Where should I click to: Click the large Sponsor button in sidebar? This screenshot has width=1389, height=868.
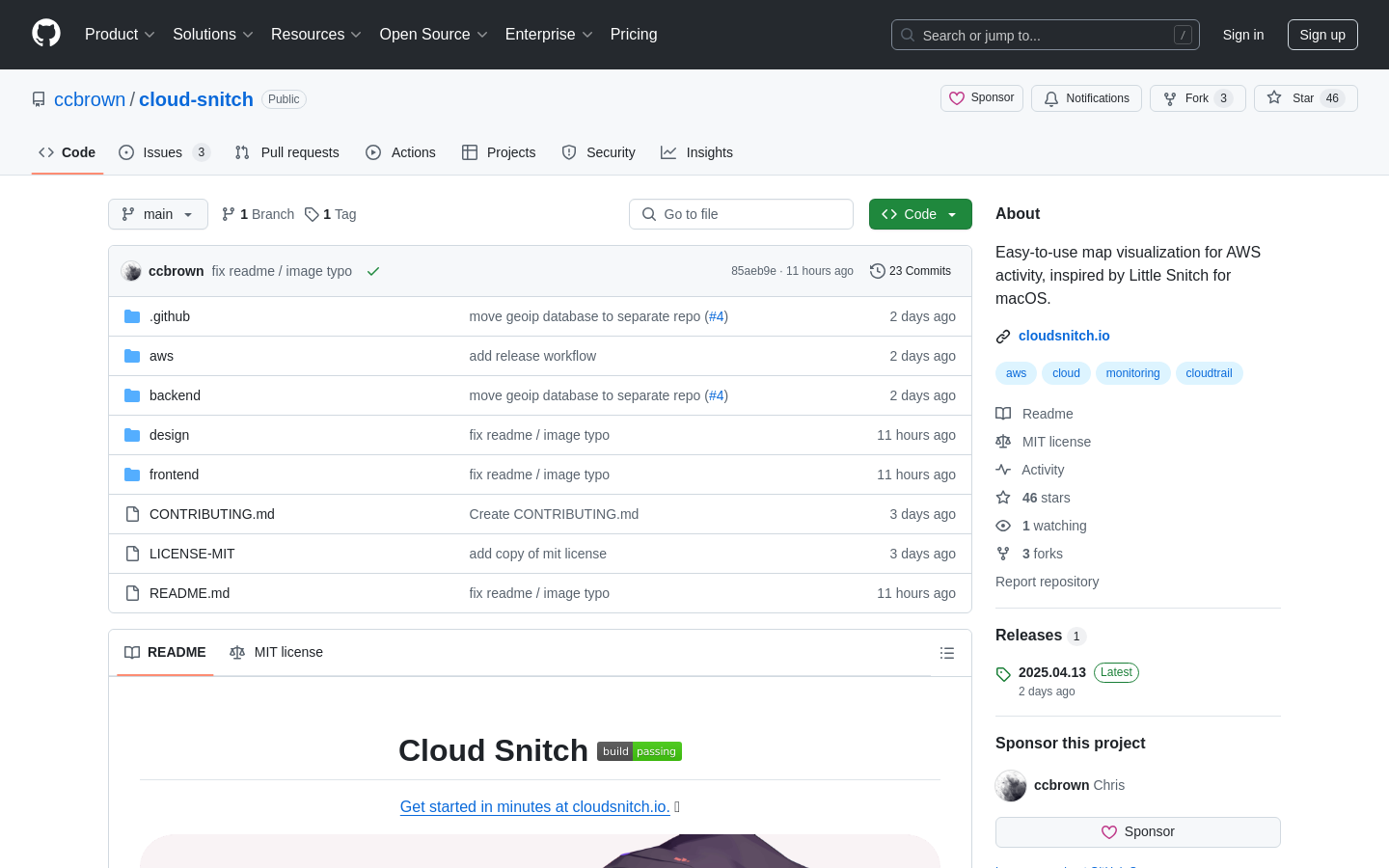click(1138, 832)
